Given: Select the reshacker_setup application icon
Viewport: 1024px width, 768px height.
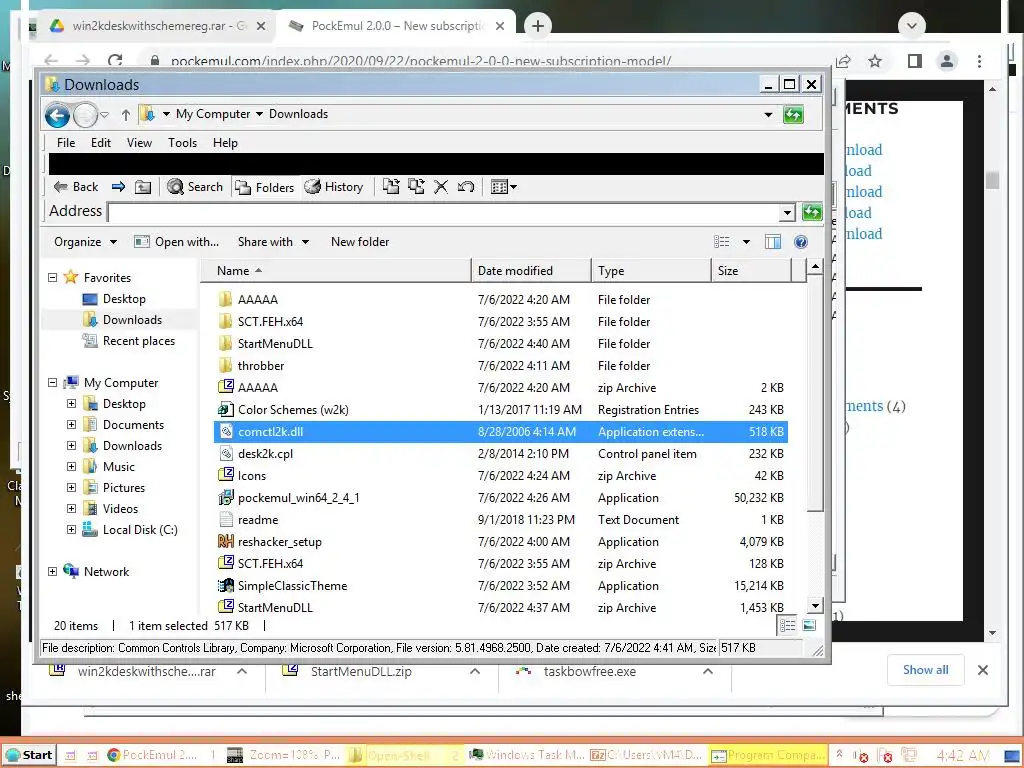Looking at the screenshot, I should pos(225,541).
